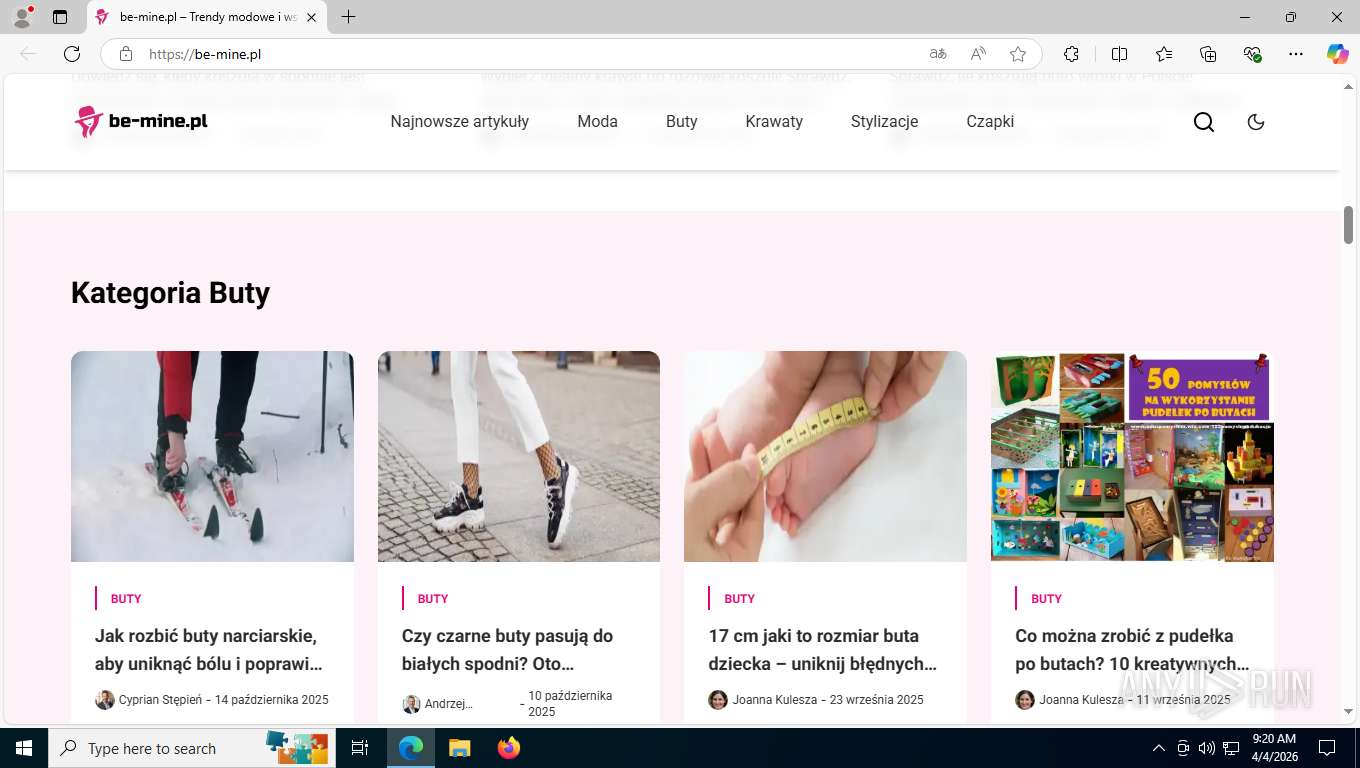Click the scrollbar up arrow
The width and height of the screenshot is (1360, 768).
pyautogui.click(x=1348, y=87)
